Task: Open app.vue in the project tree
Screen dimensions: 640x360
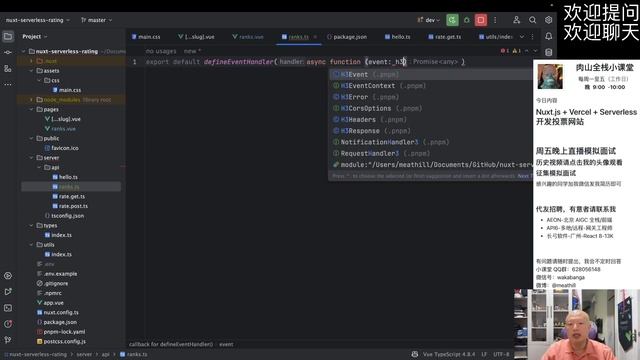Action: point(50,303)
